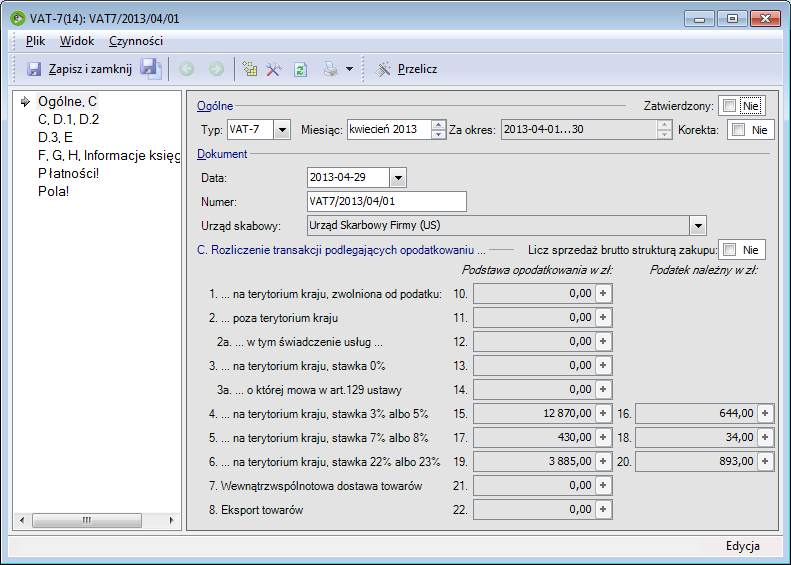Click the sidebar horizontal scrollbar thumb
This screenshot has height=565, width=791.
(87, 520)
